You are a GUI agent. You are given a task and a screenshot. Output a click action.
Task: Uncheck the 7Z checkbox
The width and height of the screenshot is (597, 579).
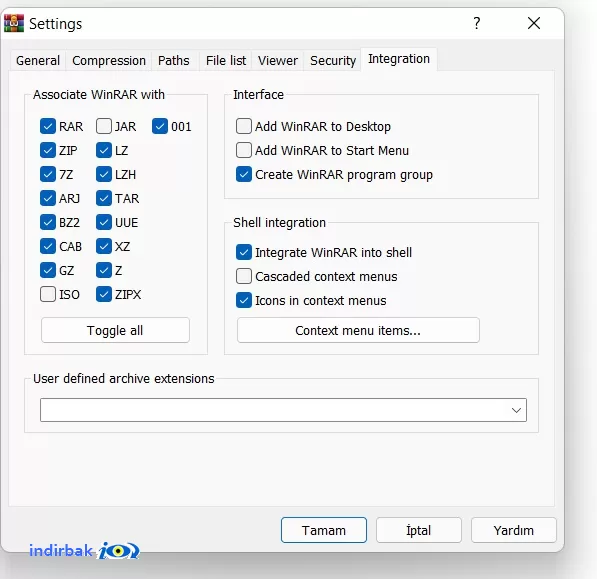click(x=48, y=174)
